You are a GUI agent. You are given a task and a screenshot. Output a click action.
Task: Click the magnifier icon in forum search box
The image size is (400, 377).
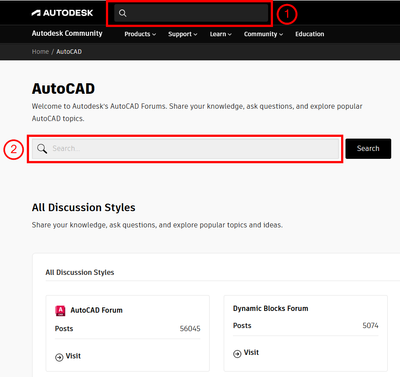coord(42,149)
